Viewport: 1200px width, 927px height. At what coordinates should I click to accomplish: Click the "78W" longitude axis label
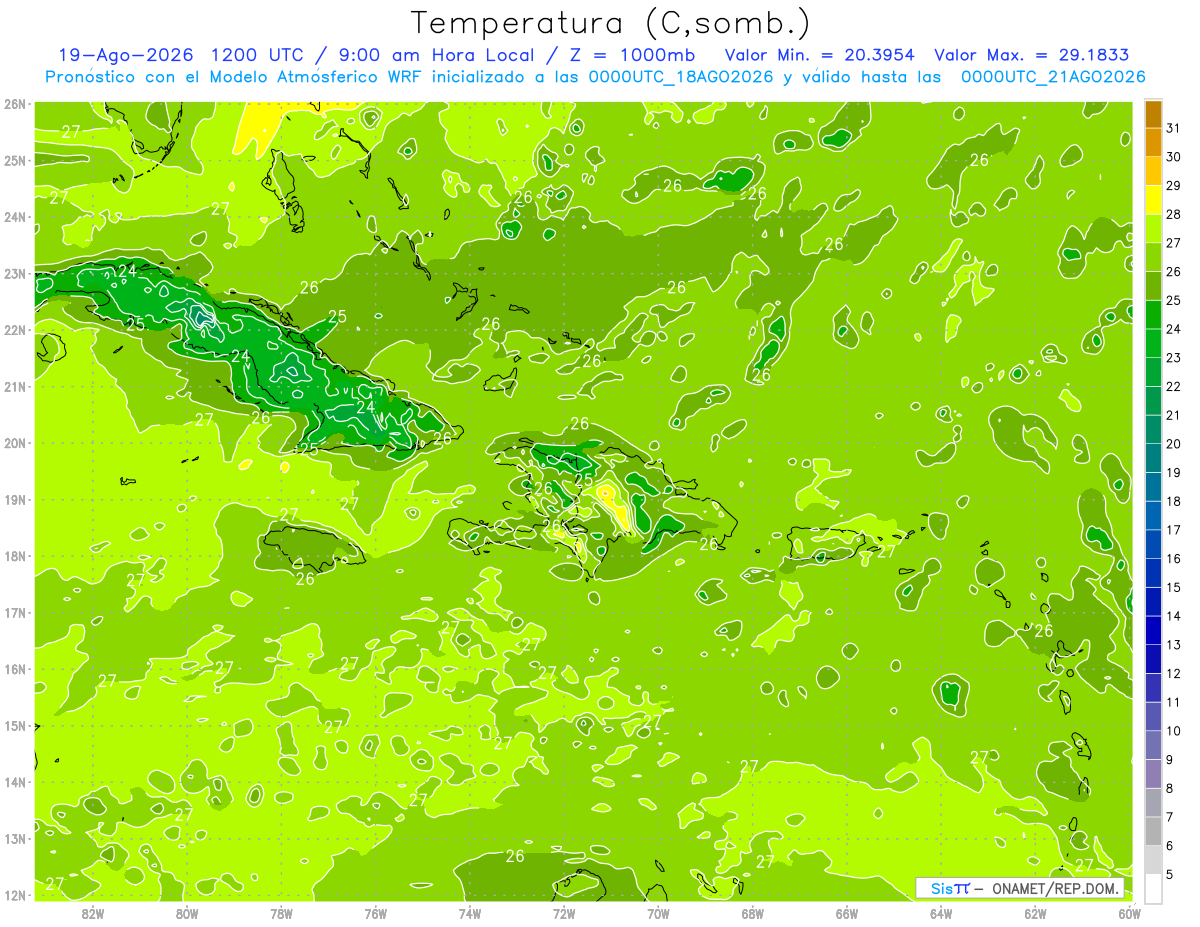click(x=281, y=913)
